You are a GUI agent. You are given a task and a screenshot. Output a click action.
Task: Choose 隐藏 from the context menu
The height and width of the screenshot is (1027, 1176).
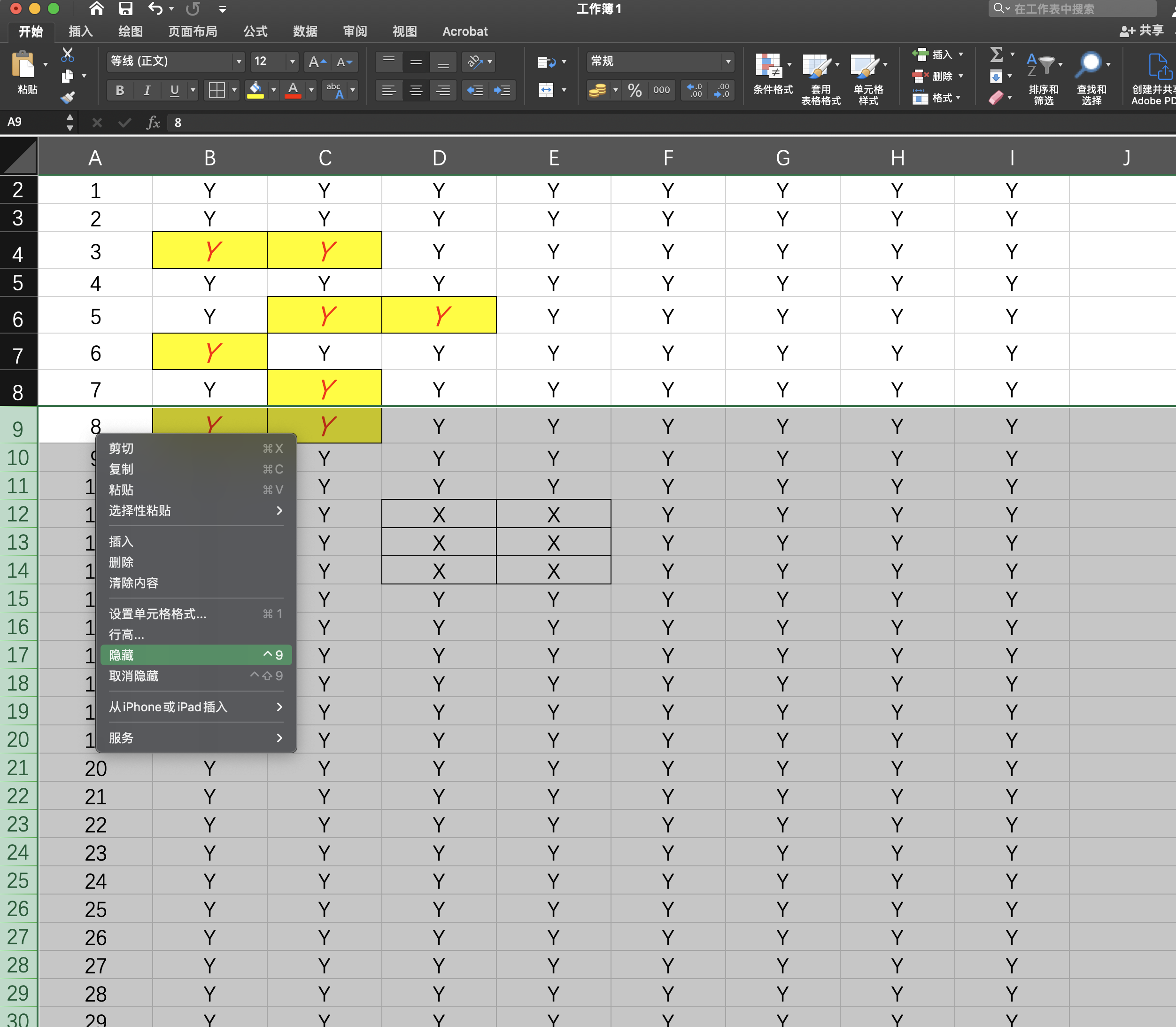point(122,654)
